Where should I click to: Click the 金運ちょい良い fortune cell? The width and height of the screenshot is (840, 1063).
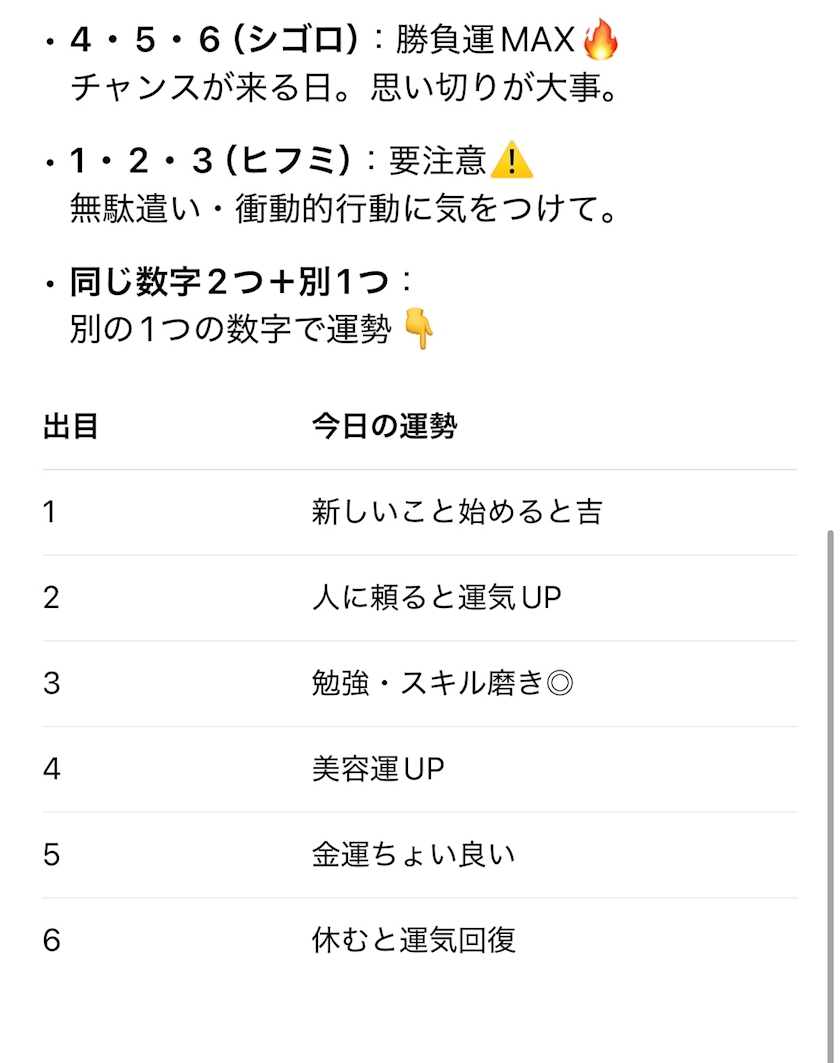click(413, 855)
